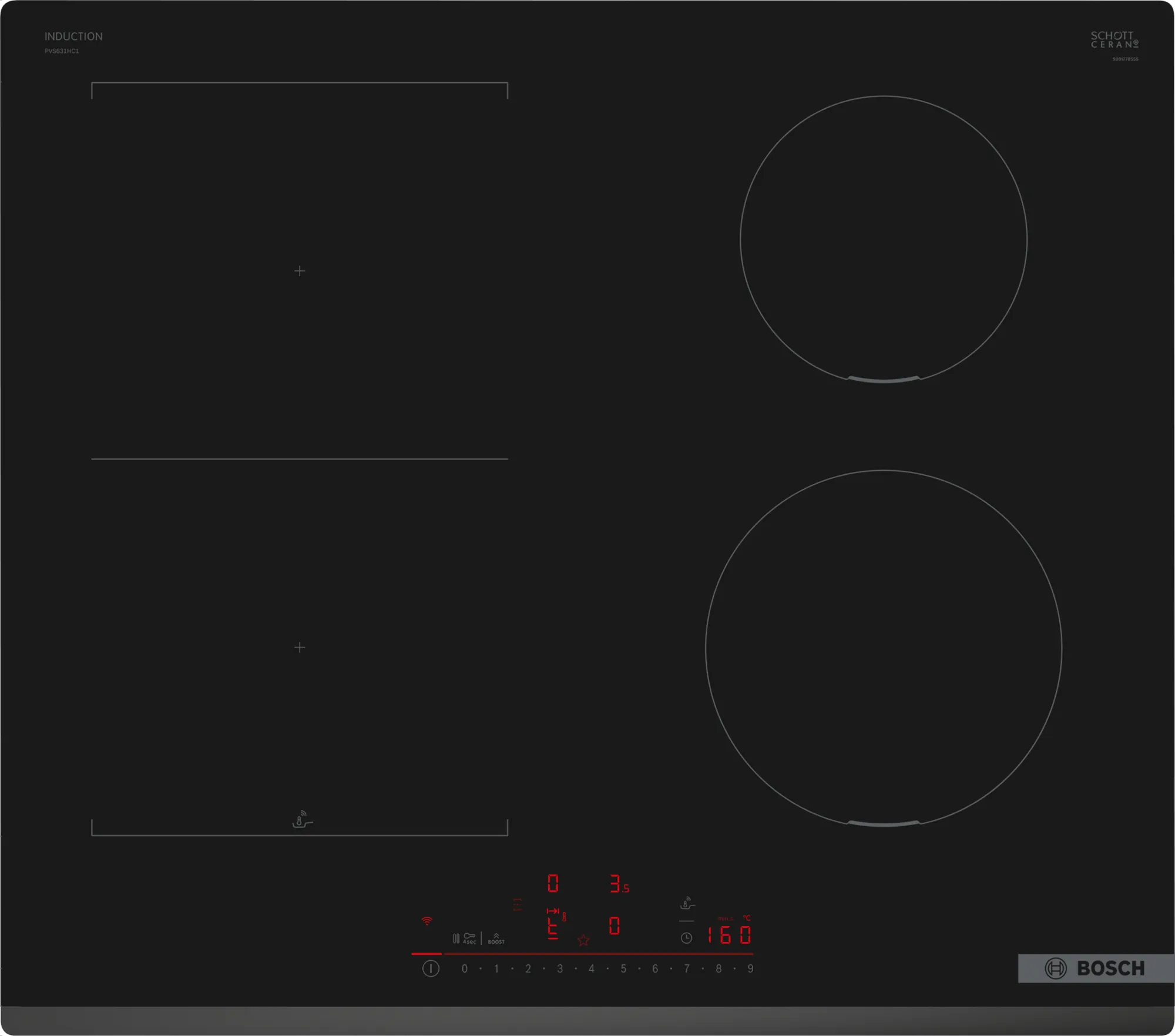Tap the red move-function arrow symbol

553,911
